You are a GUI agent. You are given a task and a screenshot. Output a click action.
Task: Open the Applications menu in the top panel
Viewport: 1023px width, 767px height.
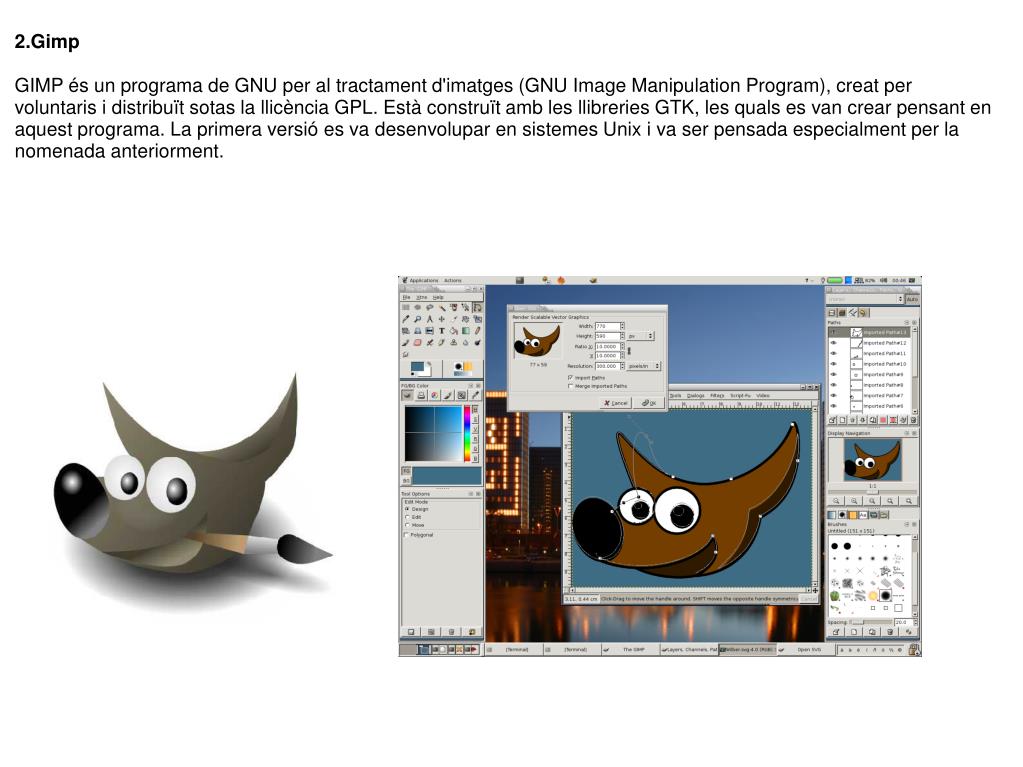423,280
